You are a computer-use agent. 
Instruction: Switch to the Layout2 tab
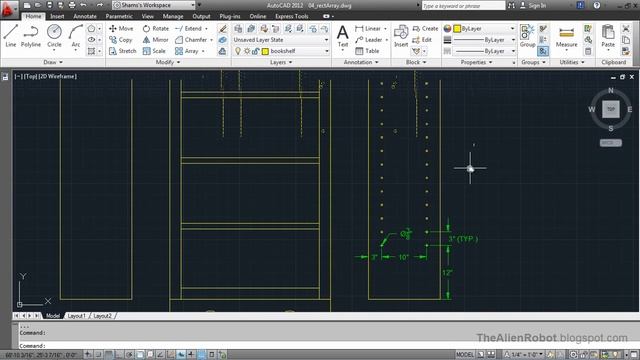click(x=102, y=316)
